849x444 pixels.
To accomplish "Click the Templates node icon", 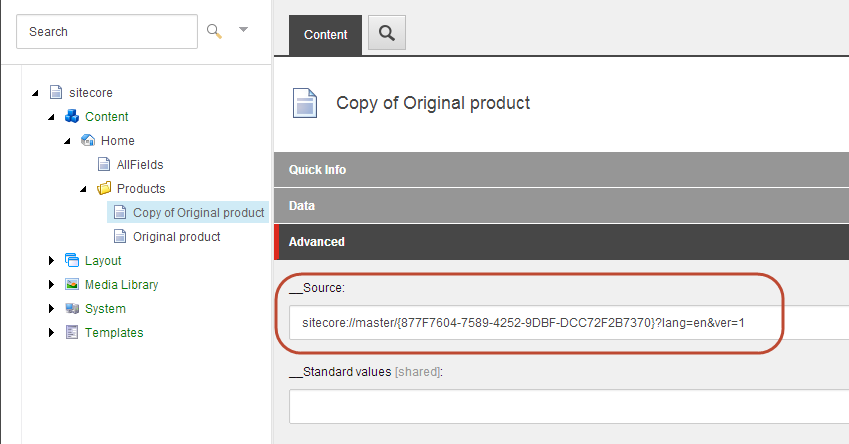I will 72,333.
